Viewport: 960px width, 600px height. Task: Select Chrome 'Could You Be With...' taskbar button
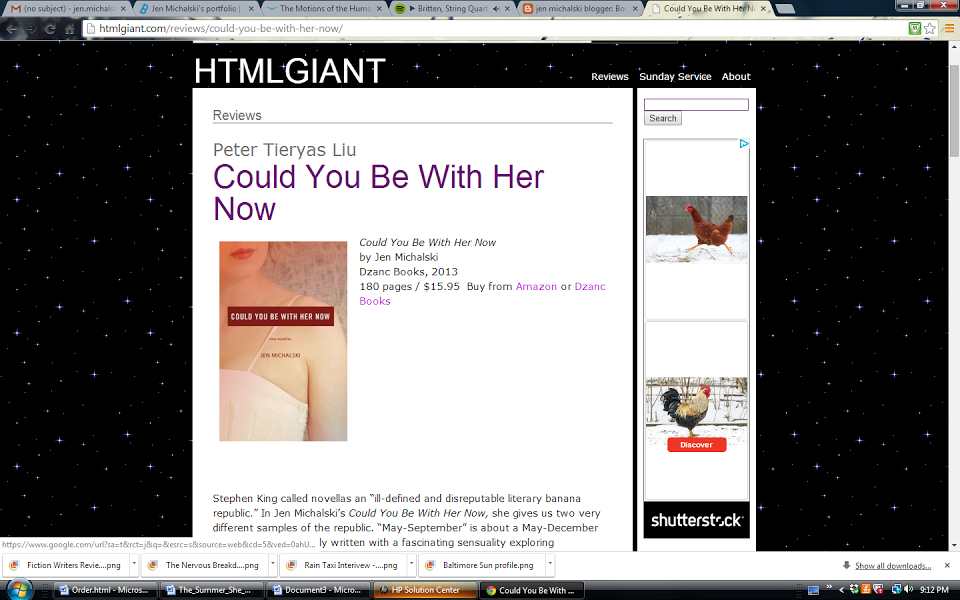(532, 590)
